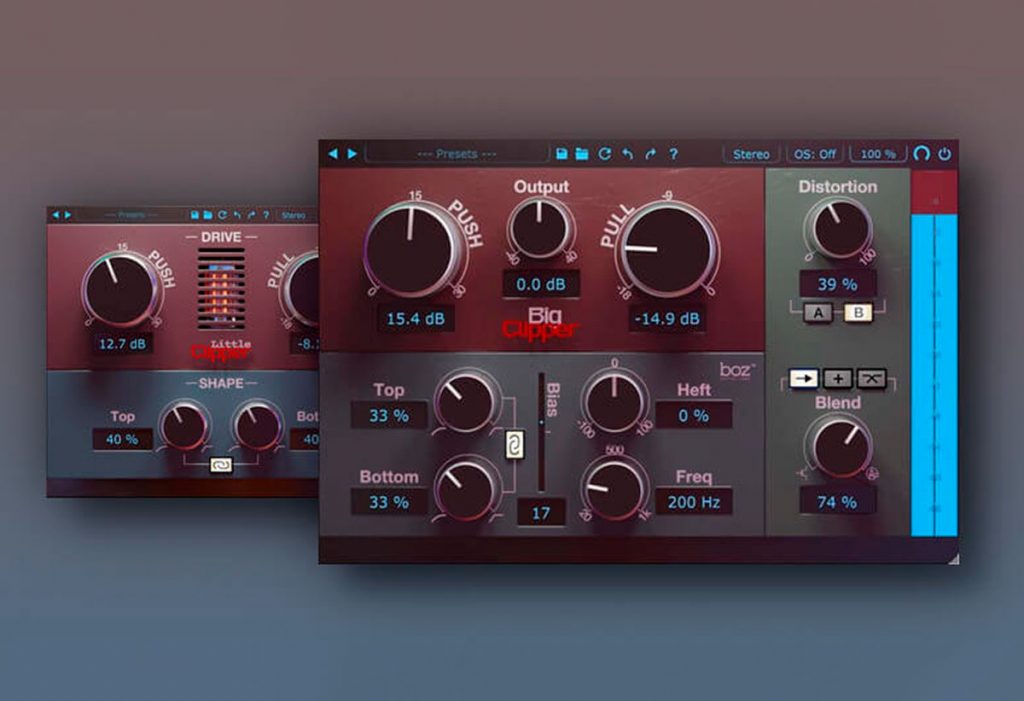Click the Little Clipper Top shape knob
The width and height of the screenshot is (1024, 701).
tap(184, 426)
